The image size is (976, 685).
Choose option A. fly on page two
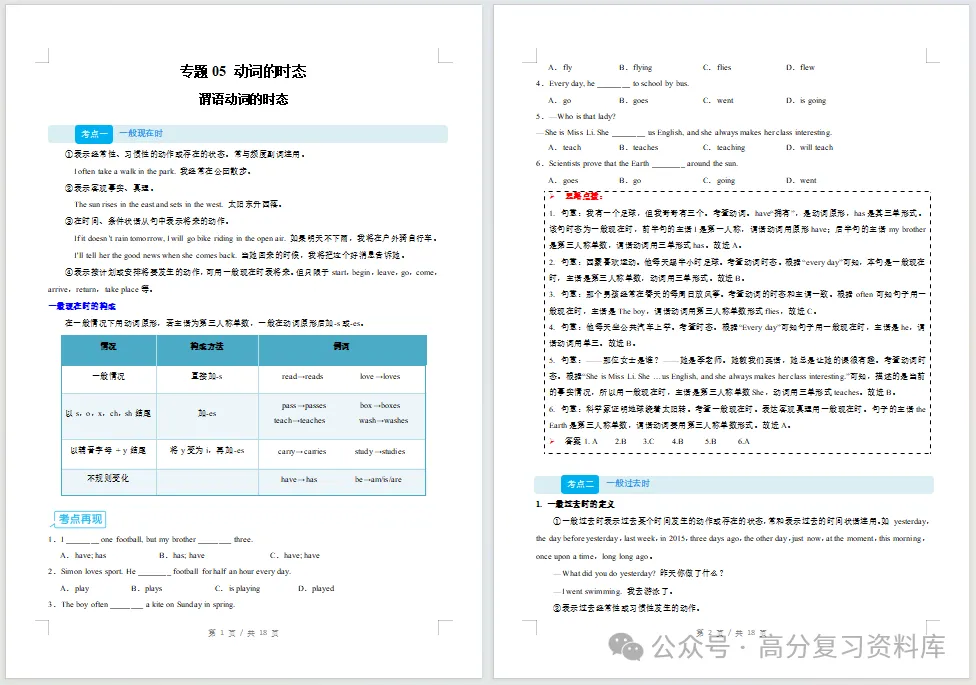point(560,67)
